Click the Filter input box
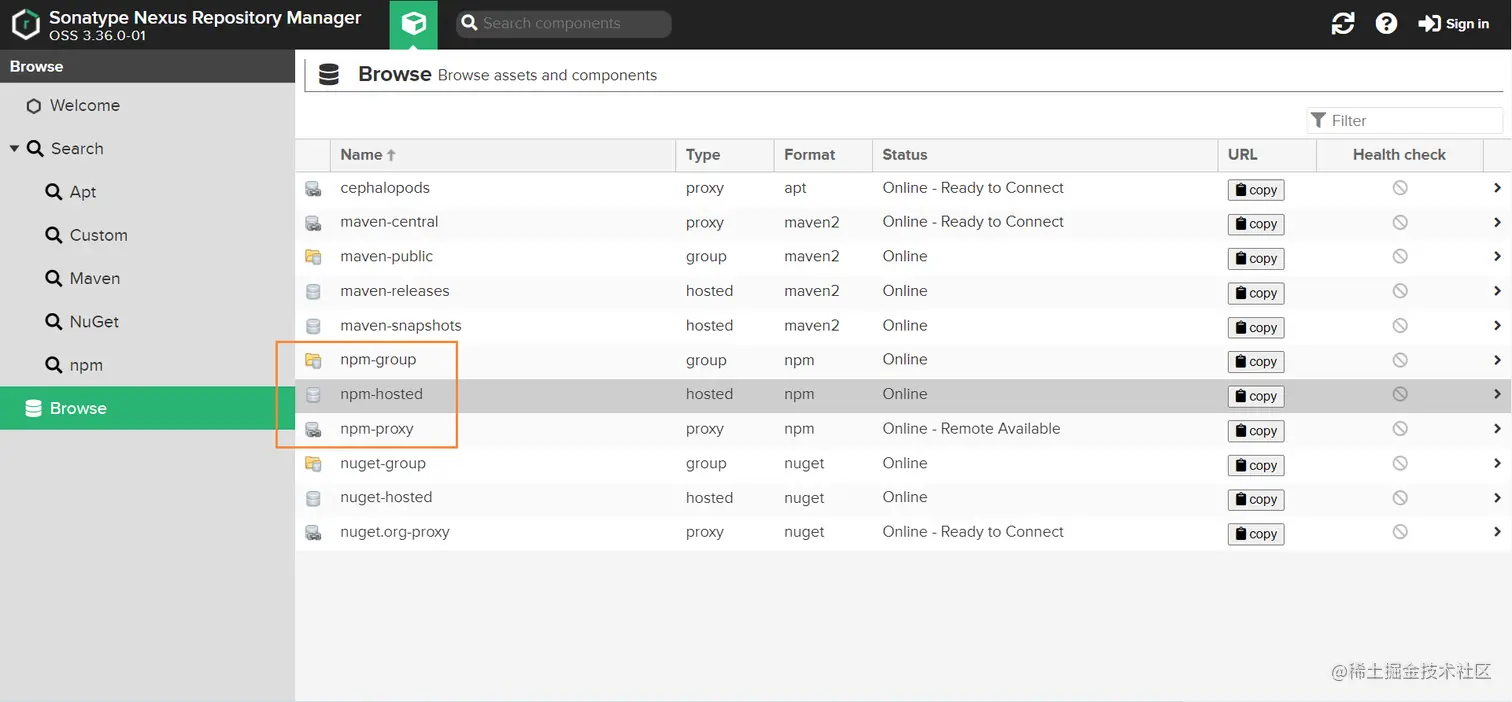The width and height of the screenshot is (1512, 702). point(1405,120)
